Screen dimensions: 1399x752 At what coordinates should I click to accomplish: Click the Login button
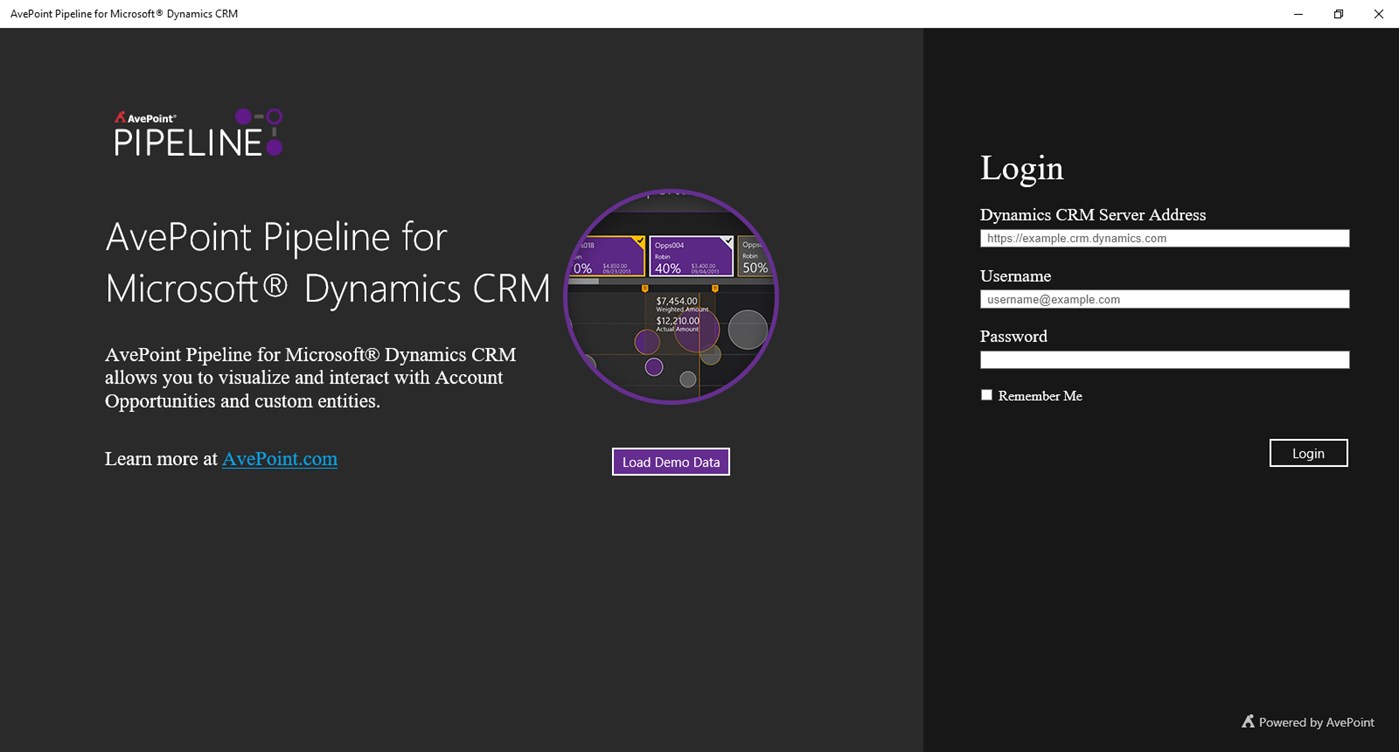(x=1308, y=452)
